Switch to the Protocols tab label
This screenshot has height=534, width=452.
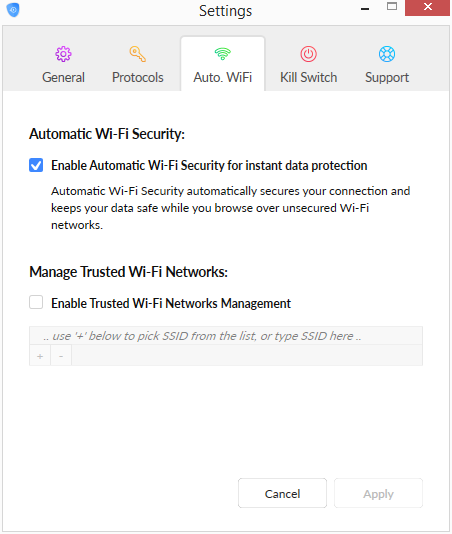coord(138,78)
